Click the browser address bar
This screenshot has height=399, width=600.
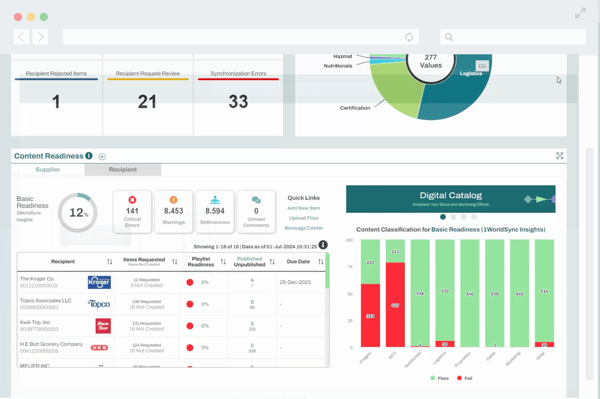241,37
